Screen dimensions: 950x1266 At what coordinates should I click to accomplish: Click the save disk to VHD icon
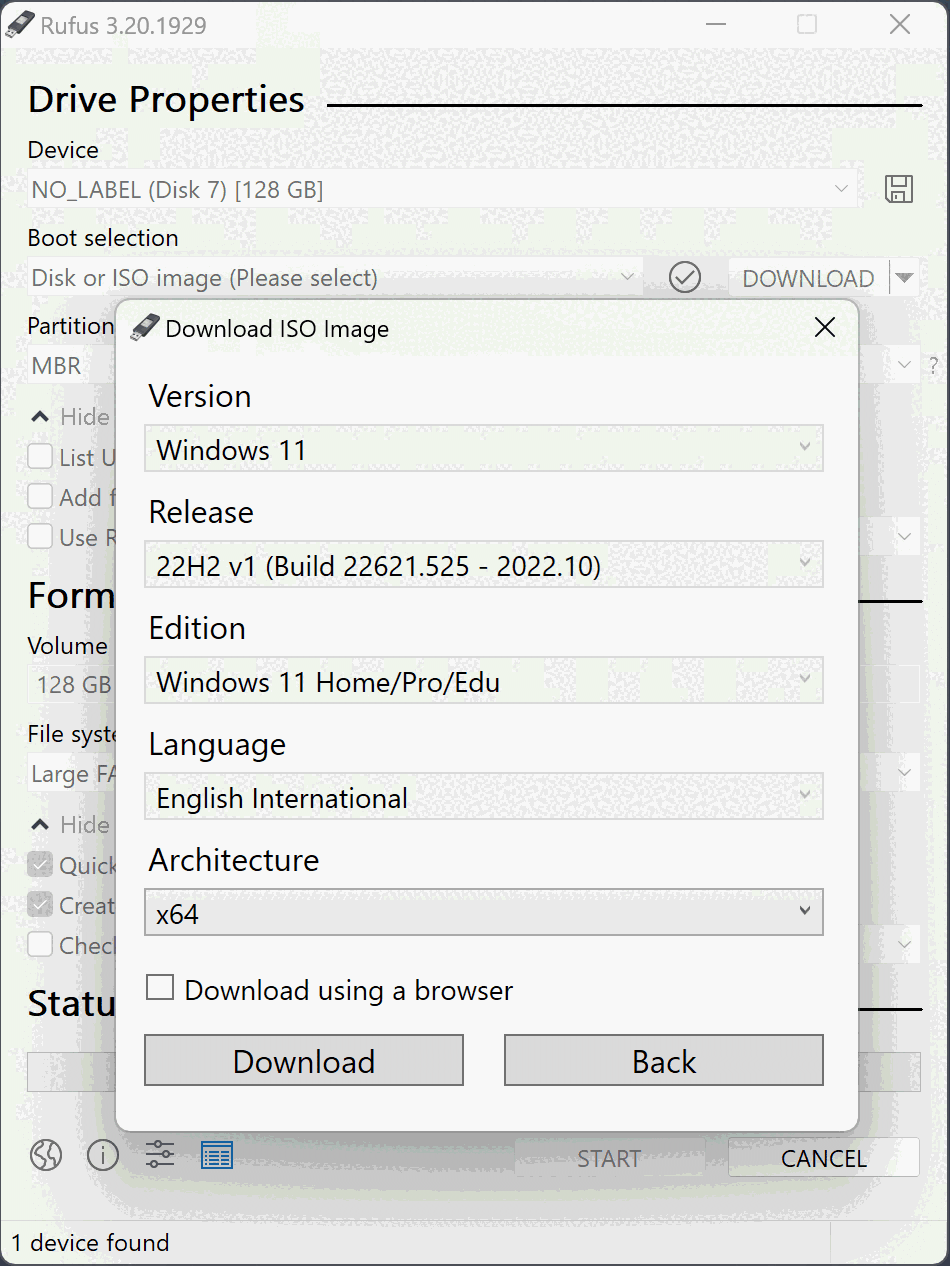point(899,188)
